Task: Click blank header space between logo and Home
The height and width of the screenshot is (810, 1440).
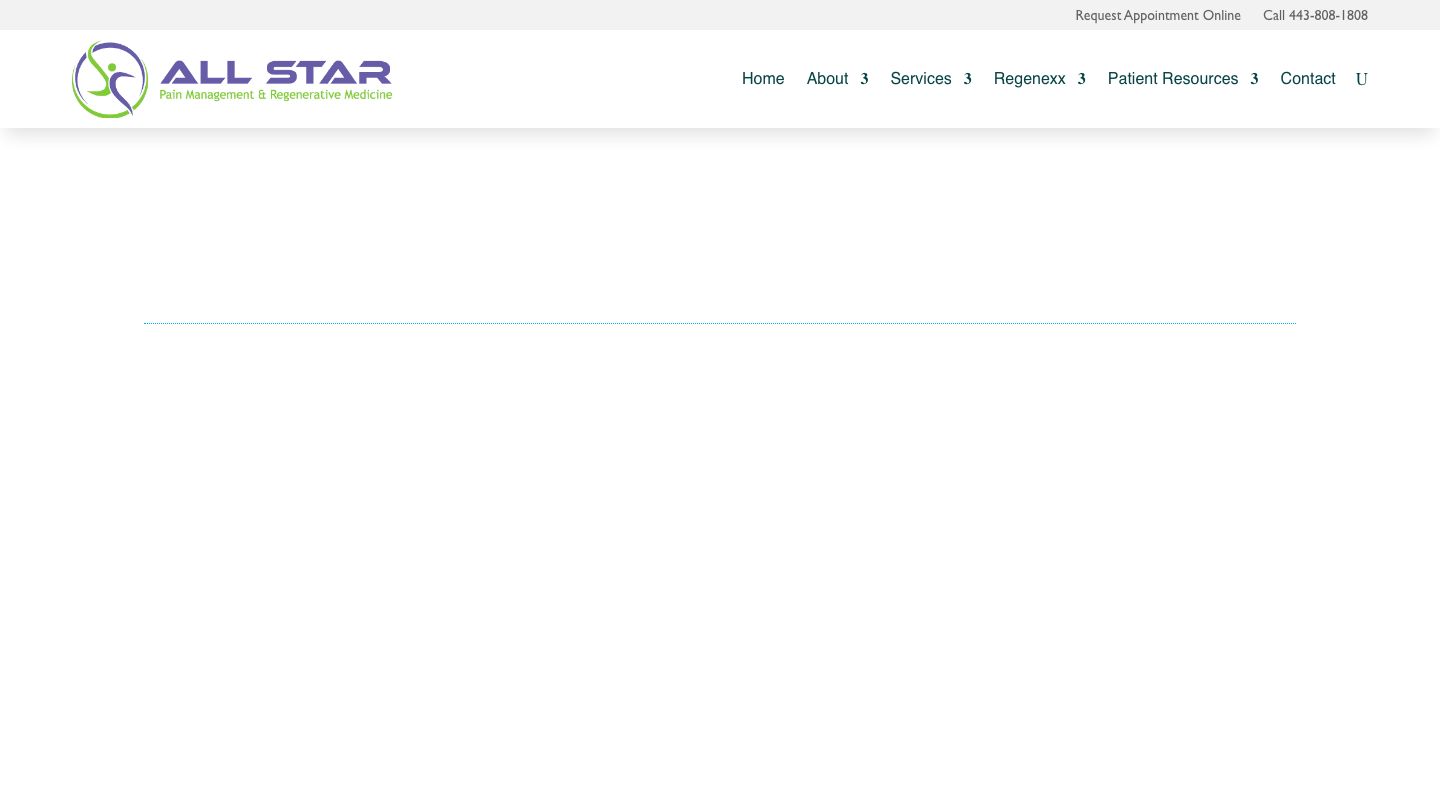Action: [560, 79]
